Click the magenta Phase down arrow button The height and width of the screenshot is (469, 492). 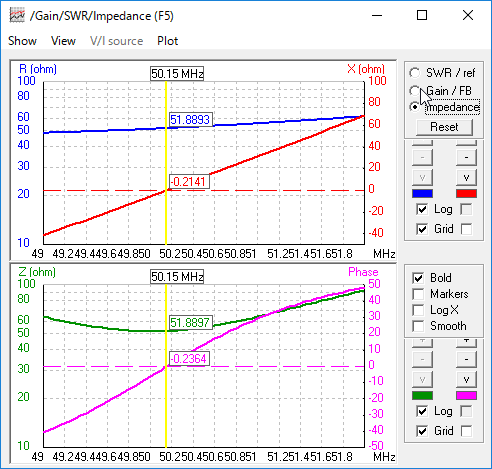466,379
